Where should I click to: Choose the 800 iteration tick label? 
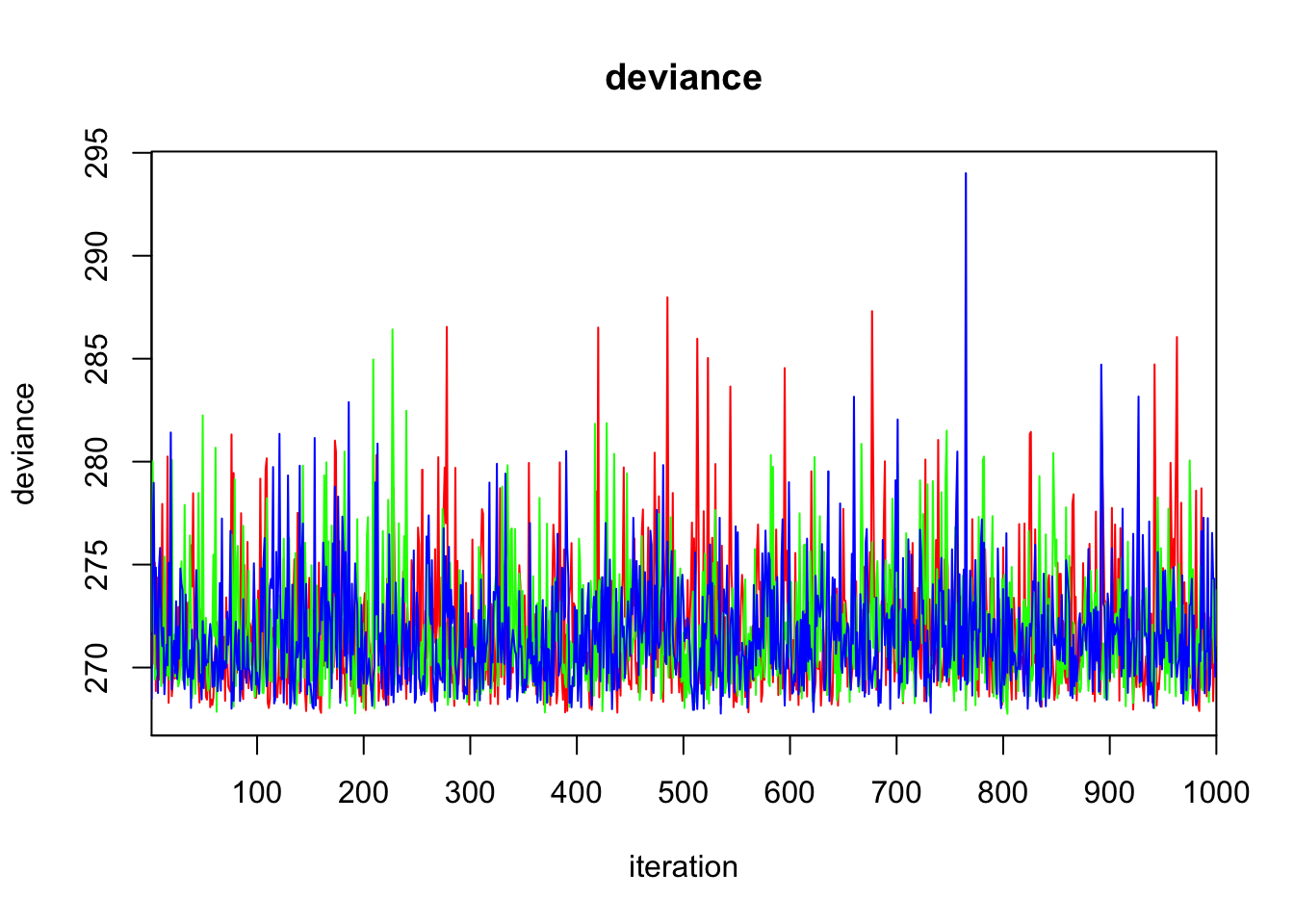[1002, 792]
